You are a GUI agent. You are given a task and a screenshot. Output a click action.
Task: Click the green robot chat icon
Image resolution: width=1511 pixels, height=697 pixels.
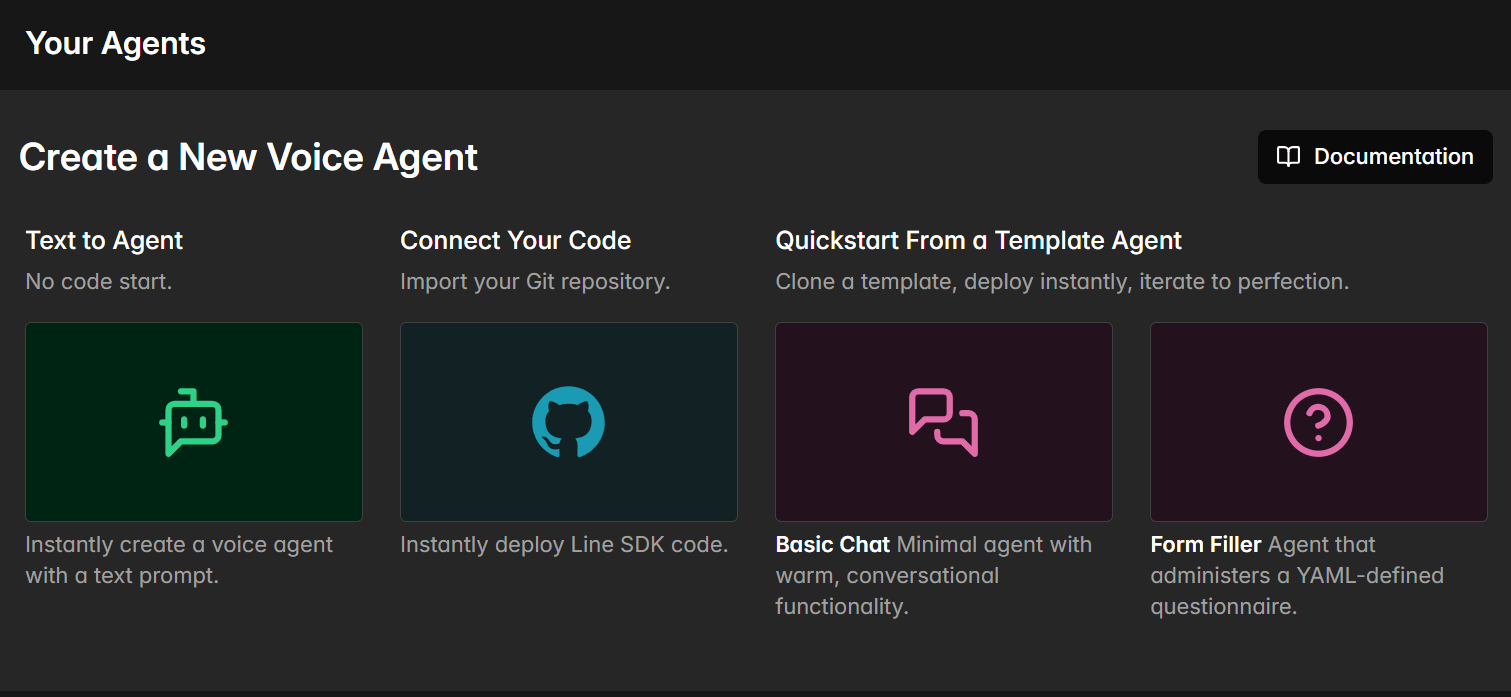(194, 422)
